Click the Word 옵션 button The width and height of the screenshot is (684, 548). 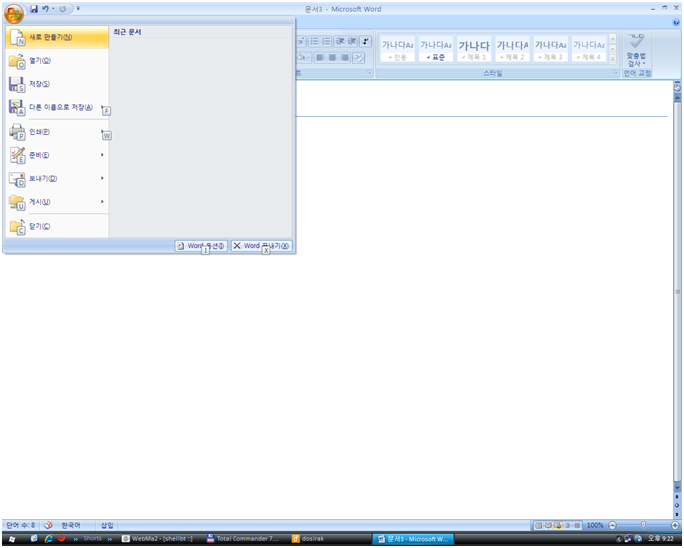(201, 246)
